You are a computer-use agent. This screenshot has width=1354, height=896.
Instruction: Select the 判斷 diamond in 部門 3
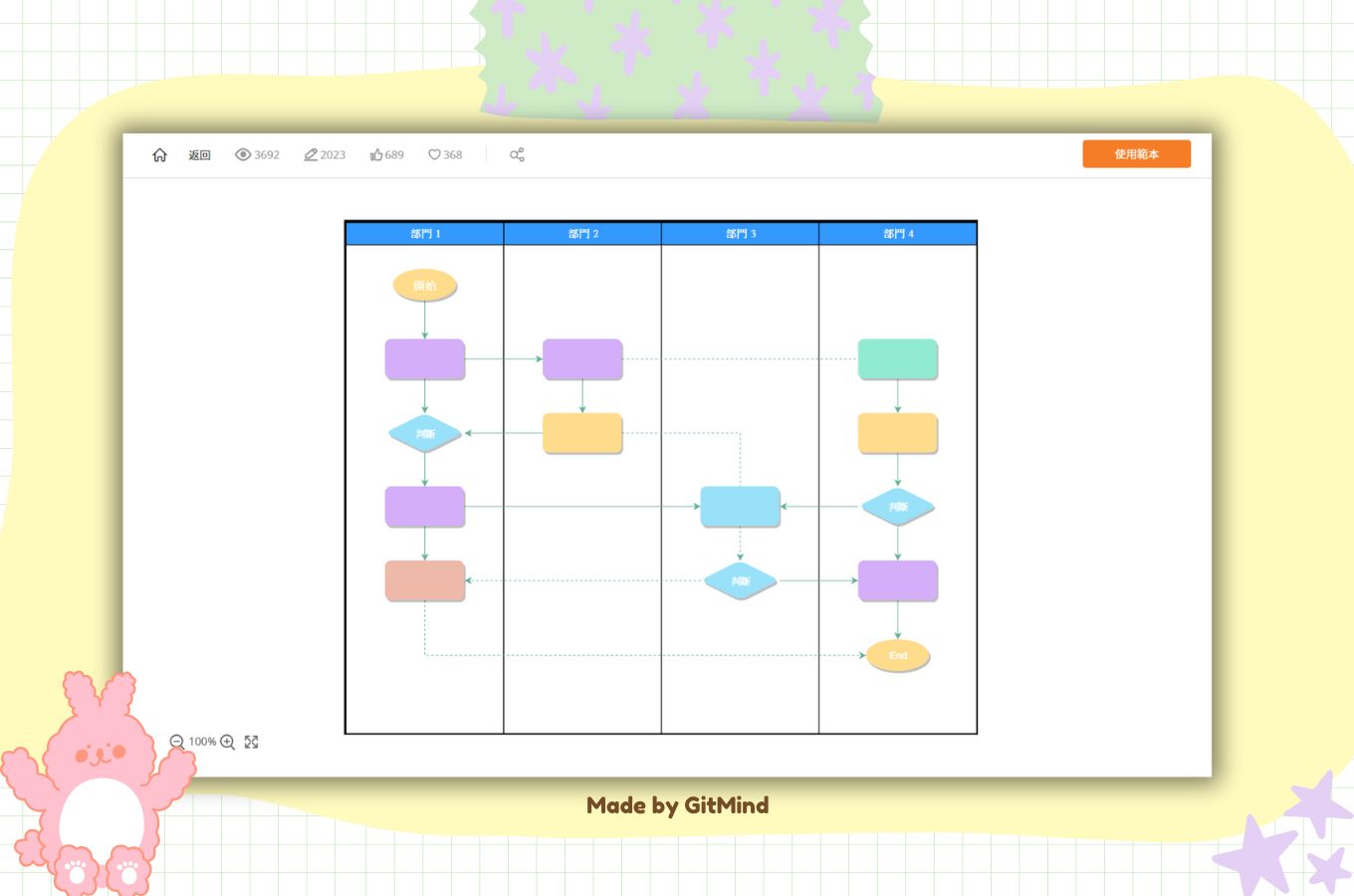tap(740, 581)
